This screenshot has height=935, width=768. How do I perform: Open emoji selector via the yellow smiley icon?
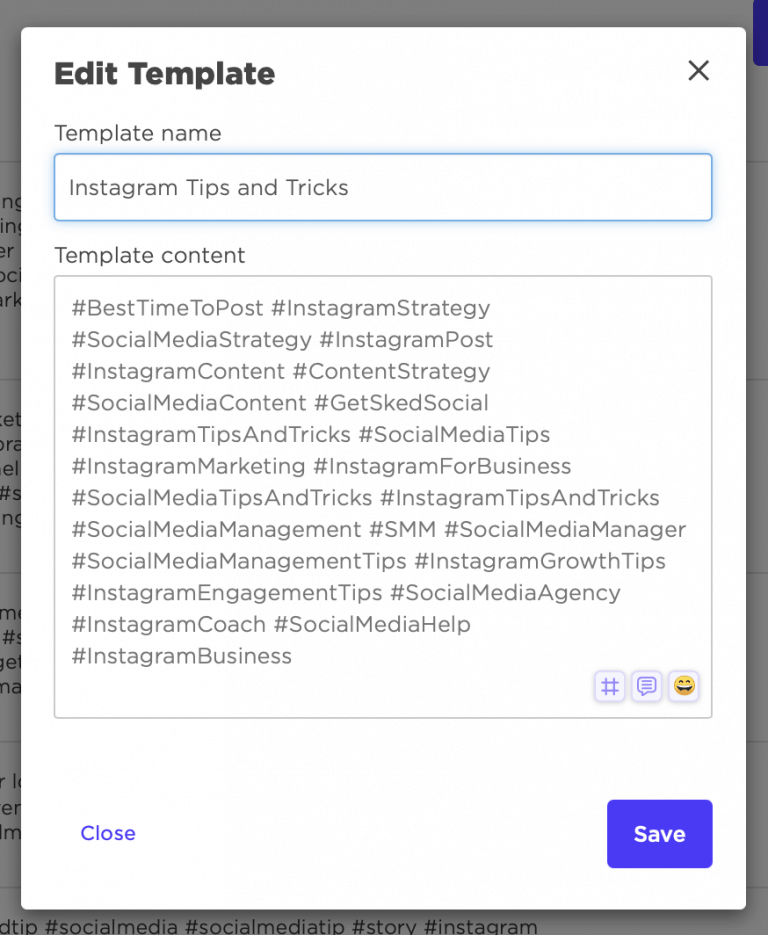click(x=683, y=686)
